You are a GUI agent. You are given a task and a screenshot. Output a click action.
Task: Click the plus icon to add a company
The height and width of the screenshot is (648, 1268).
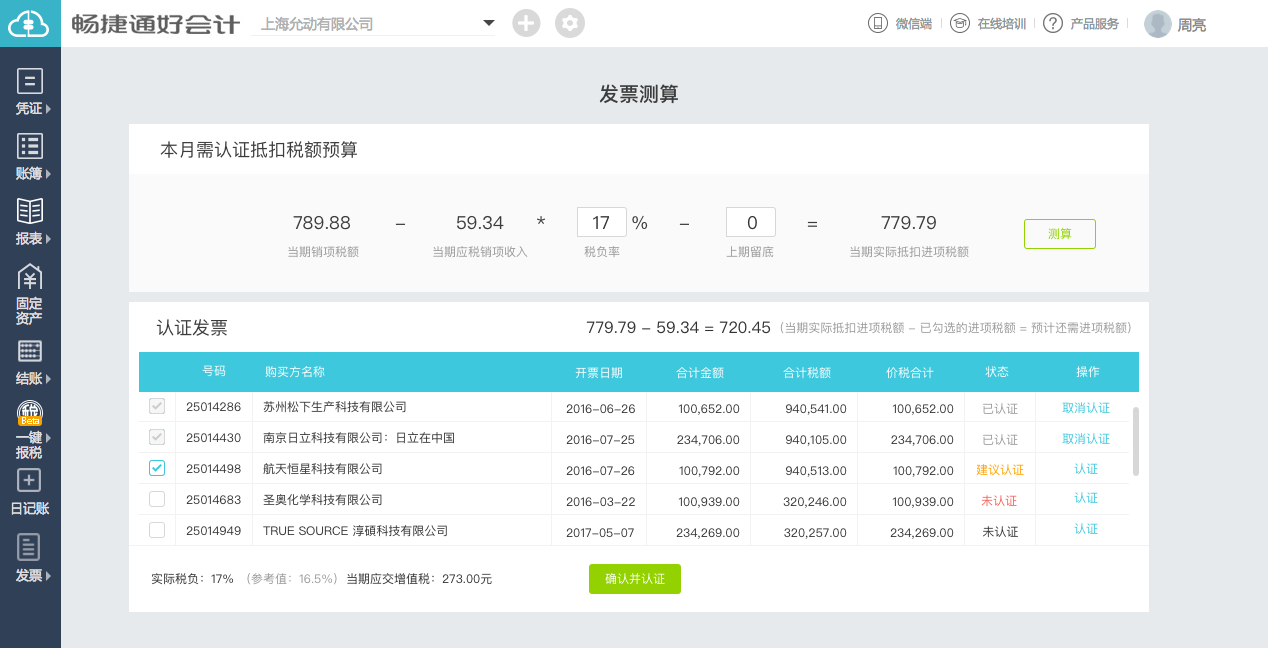click(x=526, y=23)
